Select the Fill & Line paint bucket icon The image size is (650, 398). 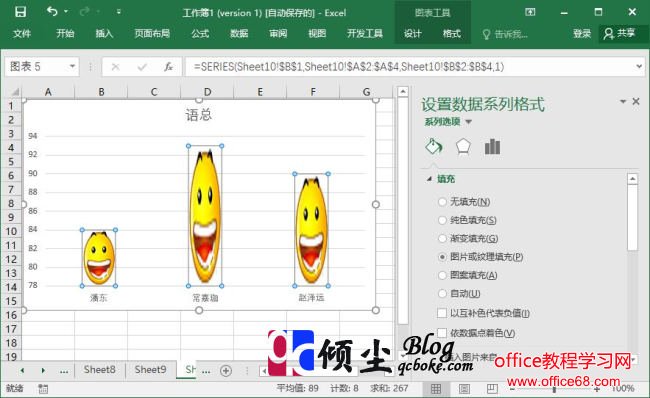pos(434,147)
